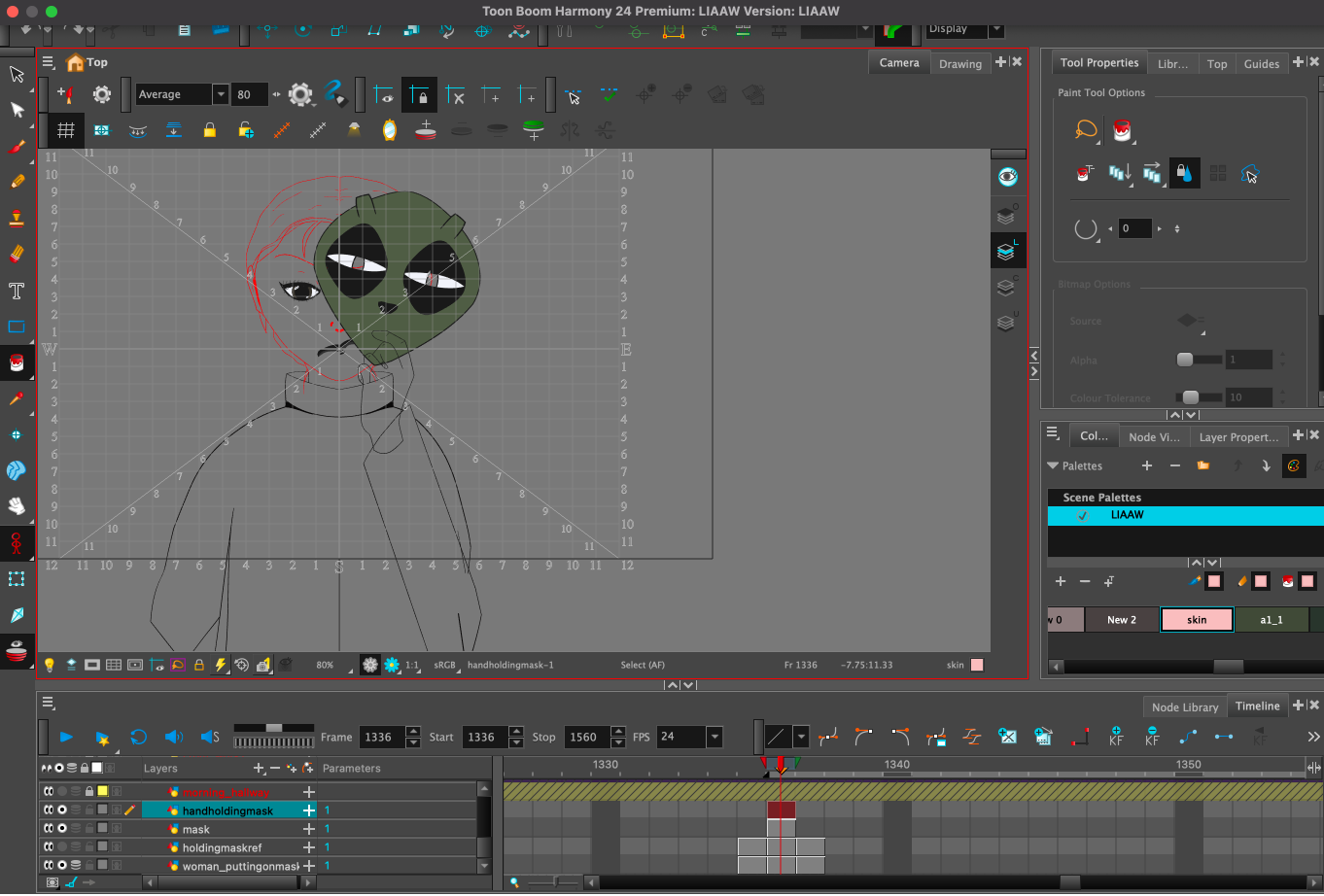Select the Hand grabber tool

(17, 506)
